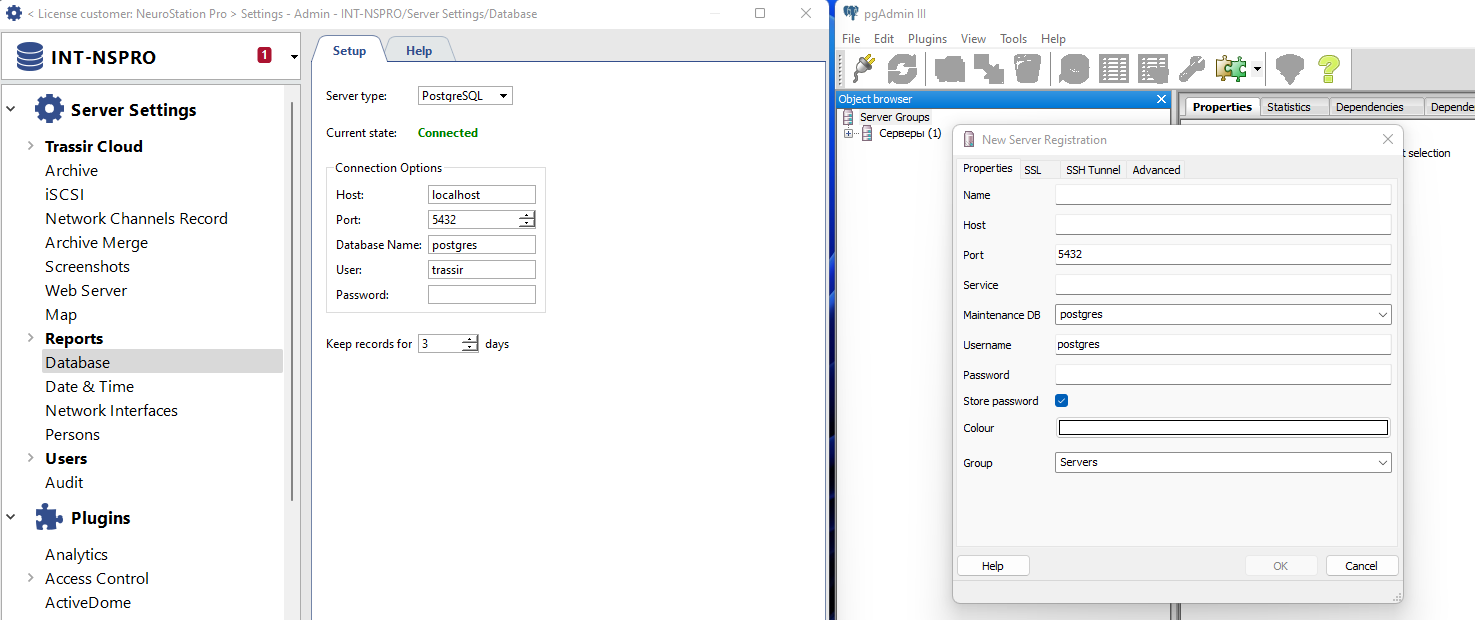
Task: Open the Plugins menu in pgAdmin menu bar
Action: click(x=927, y=39)
